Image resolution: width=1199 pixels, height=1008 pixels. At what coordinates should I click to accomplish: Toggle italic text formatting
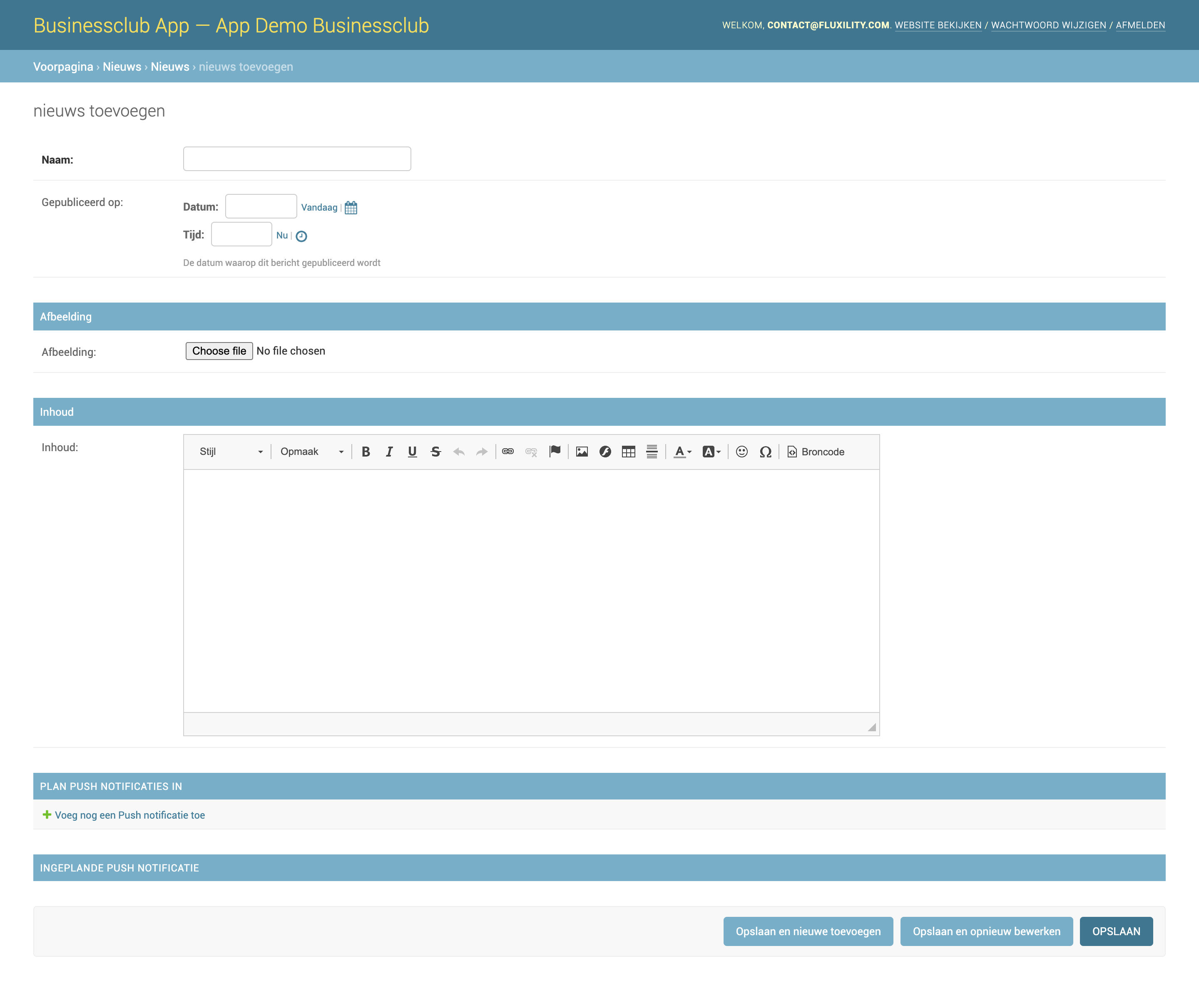pos(389,452)
